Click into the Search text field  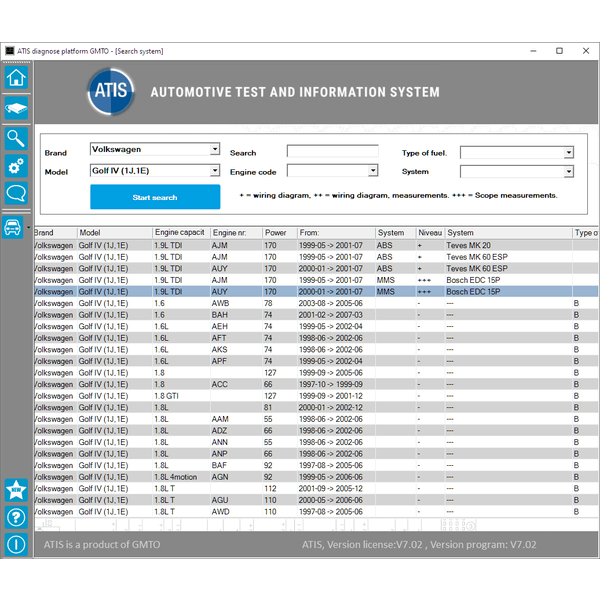click(x=331, y=152)
